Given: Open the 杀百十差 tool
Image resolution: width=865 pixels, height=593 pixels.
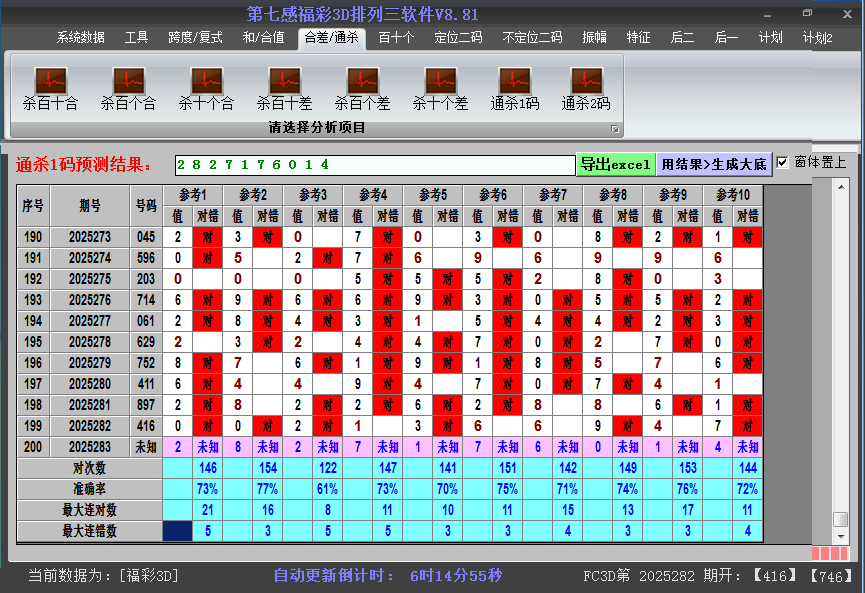Looking at the screenshot, I should [x=283, y=86].
